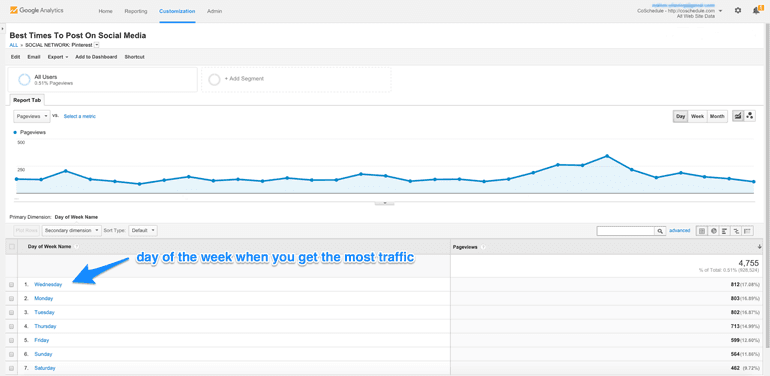Switch to the comparison view icon
Screen dimensions: 770x376
[x=737, y=231]
